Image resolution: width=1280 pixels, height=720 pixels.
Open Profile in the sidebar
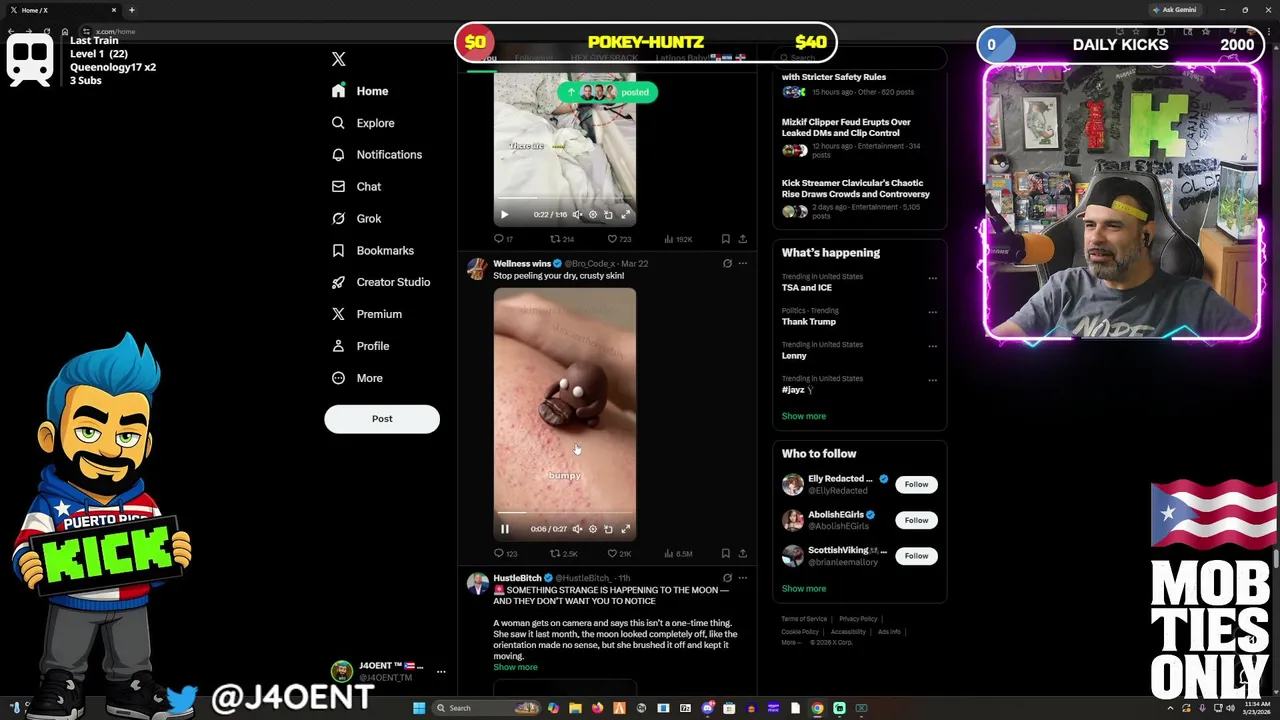(x=360, y=346)
